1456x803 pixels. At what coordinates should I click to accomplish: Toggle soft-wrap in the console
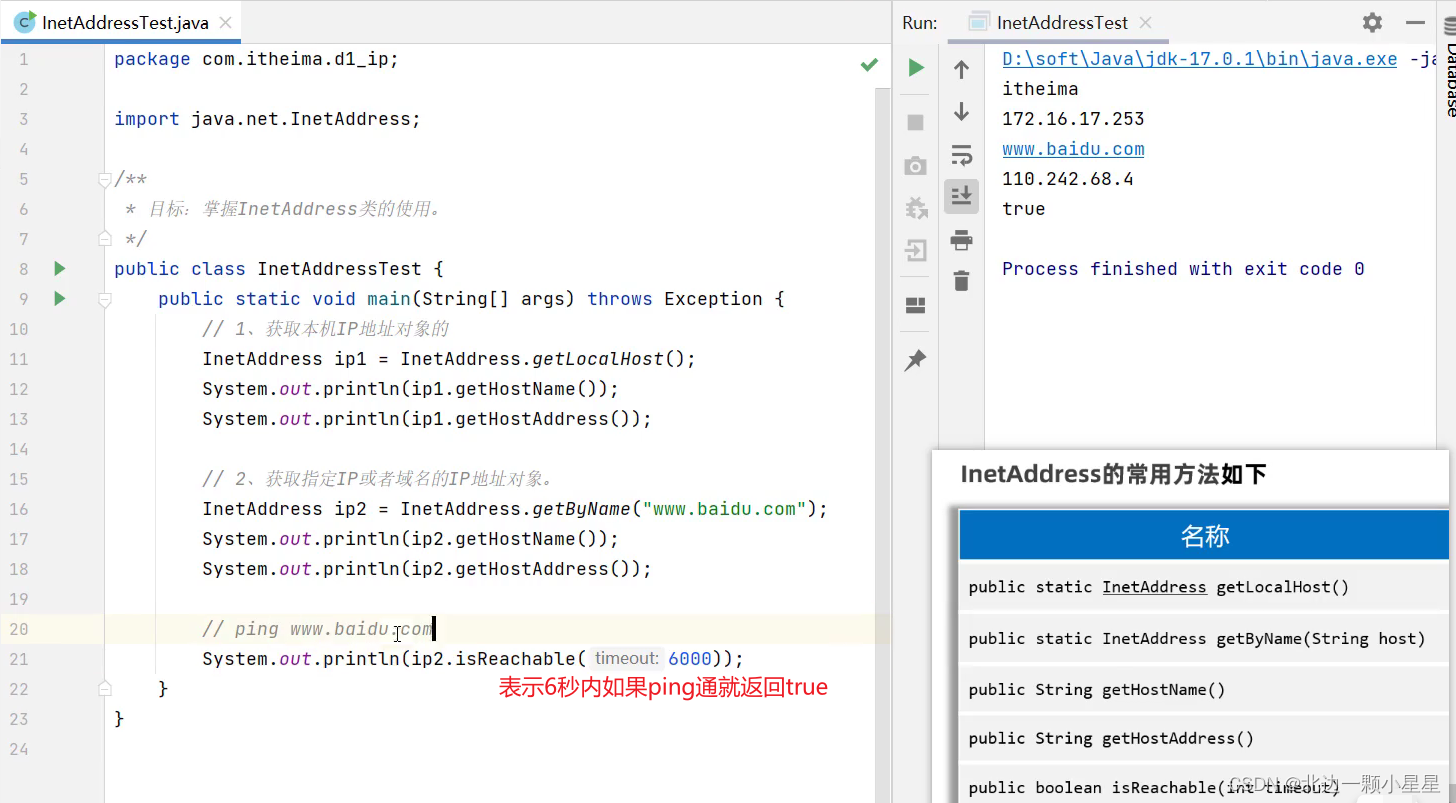pyautogui.click(x=961, y=155)
